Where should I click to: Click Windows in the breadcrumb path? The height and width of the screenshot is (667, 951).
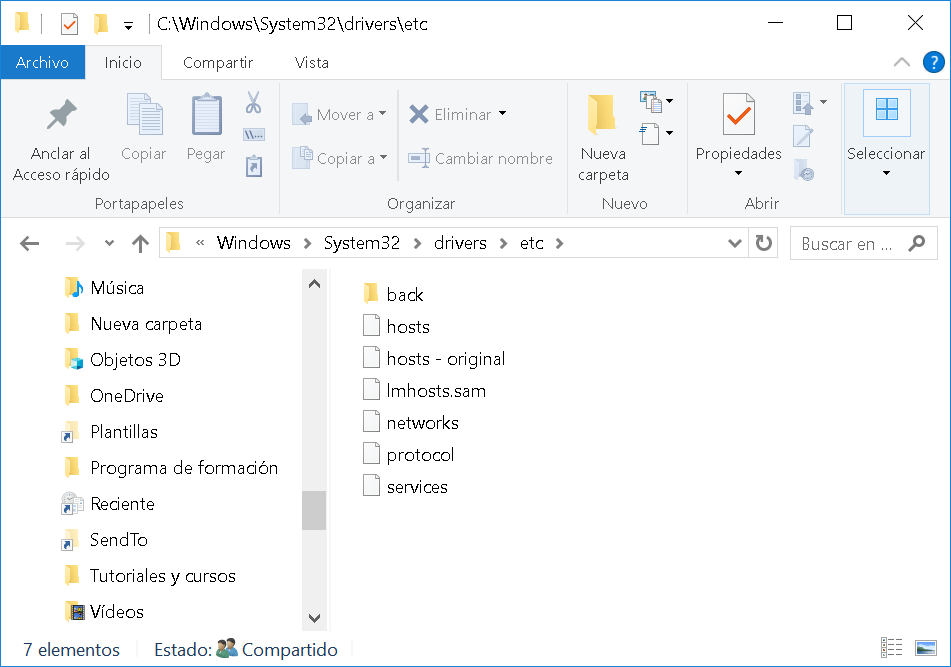point(254,243)
